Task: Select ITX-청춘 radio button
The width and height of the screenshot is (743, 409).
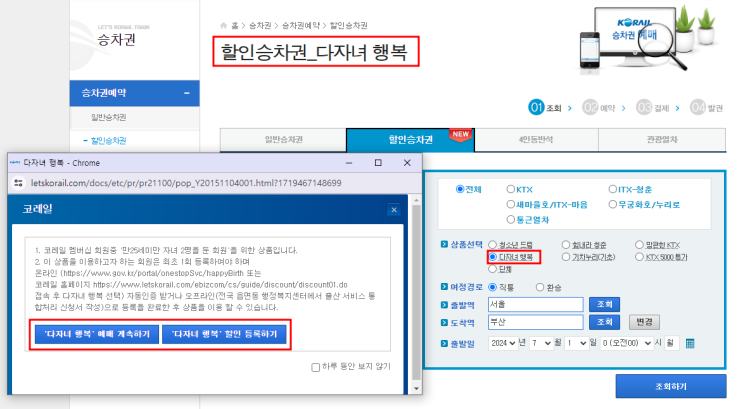Action: click(x=612, y=189)
